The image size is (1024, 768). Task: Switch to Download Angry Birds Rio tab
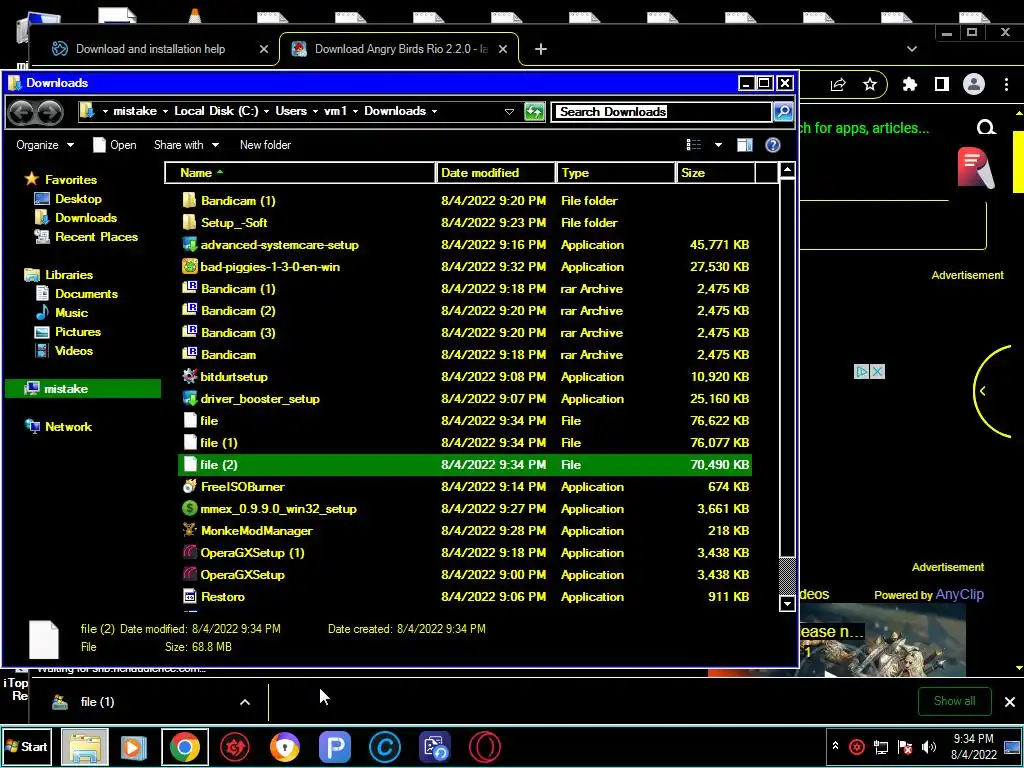click(400, 49)
